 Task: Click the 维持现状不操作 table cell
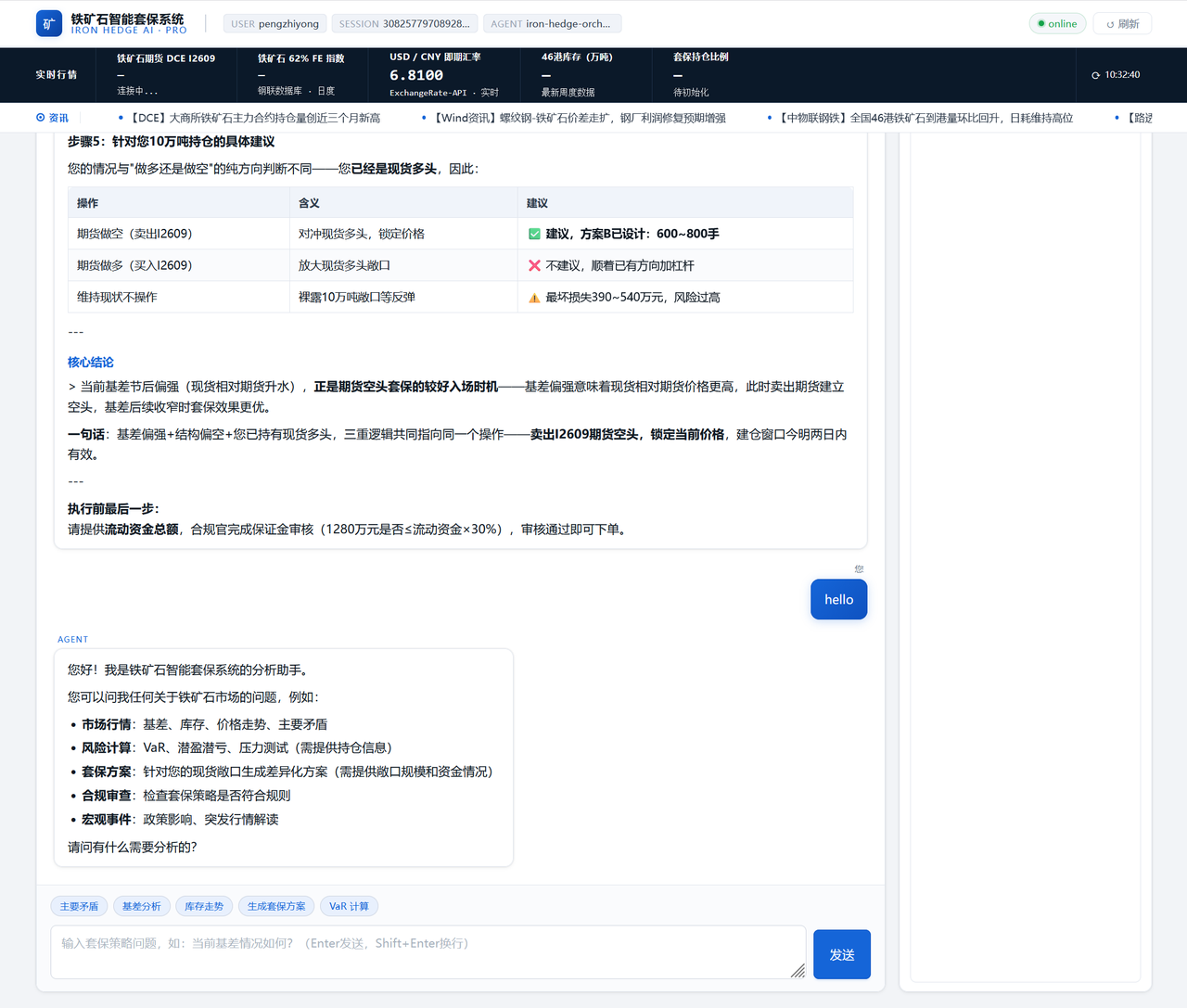click(179, 297)
